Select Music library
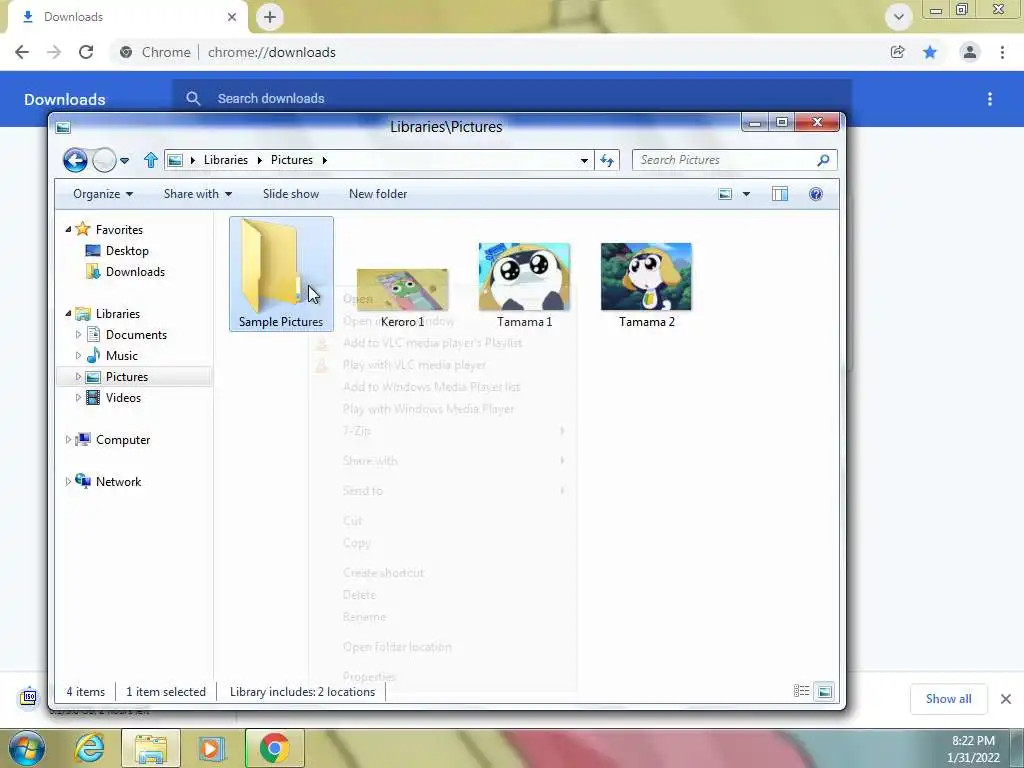The width and height of the screenshot is (1024, 768). tap(121, 356)
